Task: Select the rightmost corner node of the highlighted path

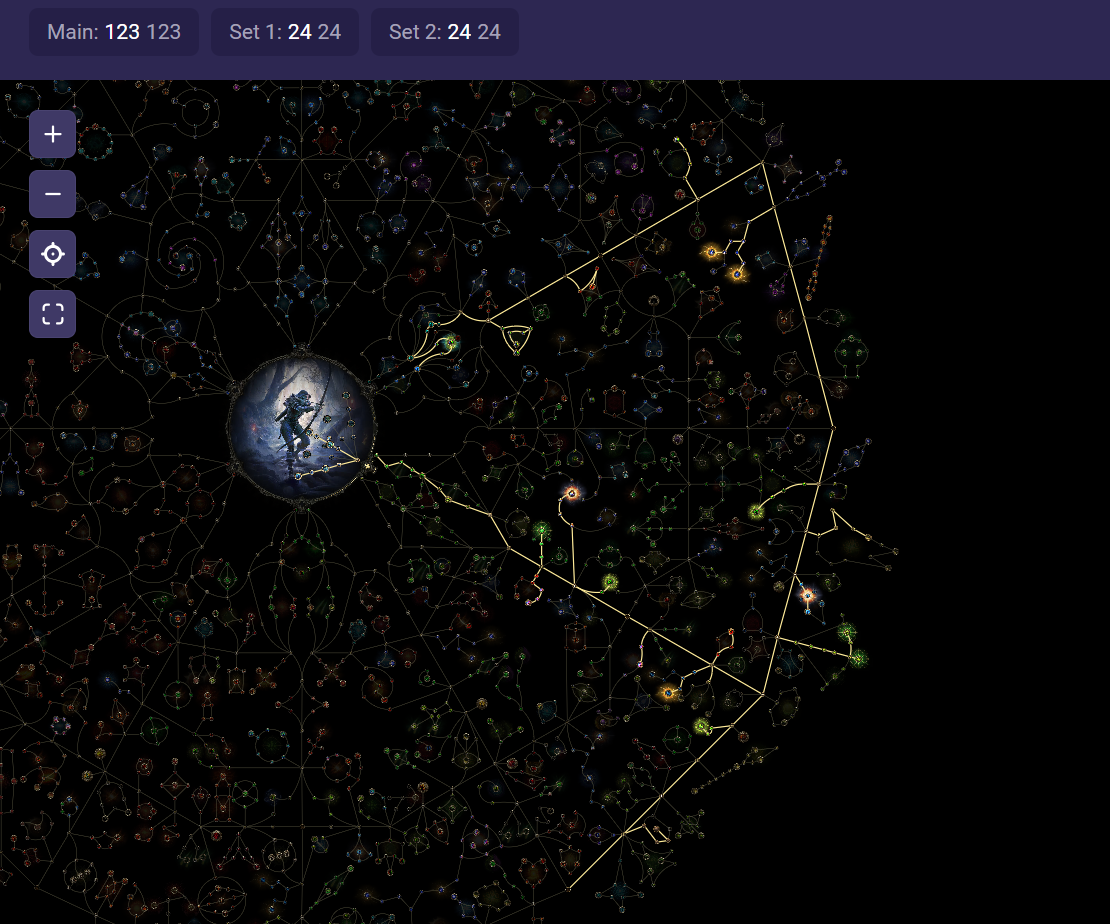Action: (833, 428)
